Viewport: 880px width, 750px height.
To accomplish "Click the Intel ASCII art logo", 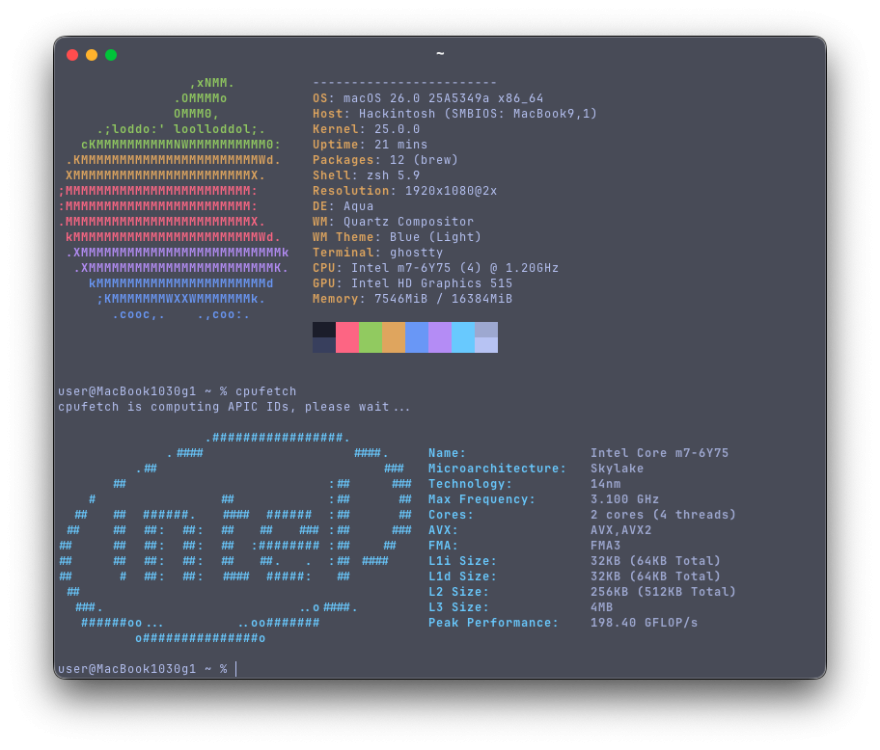I will (236, 538).
